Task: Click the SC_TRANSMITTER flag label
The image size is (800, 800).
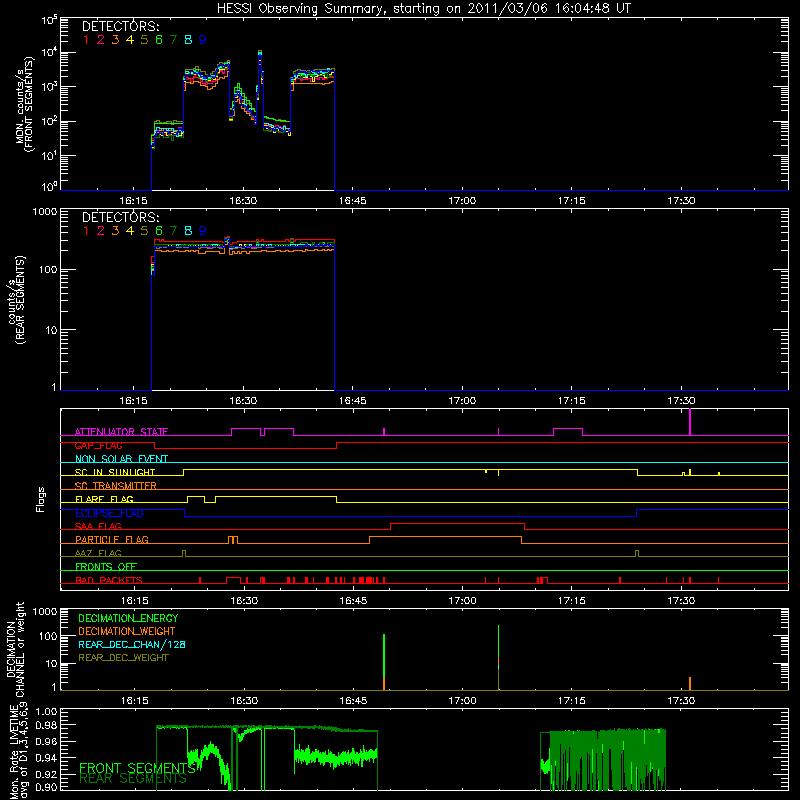Action: click(115, 486)
